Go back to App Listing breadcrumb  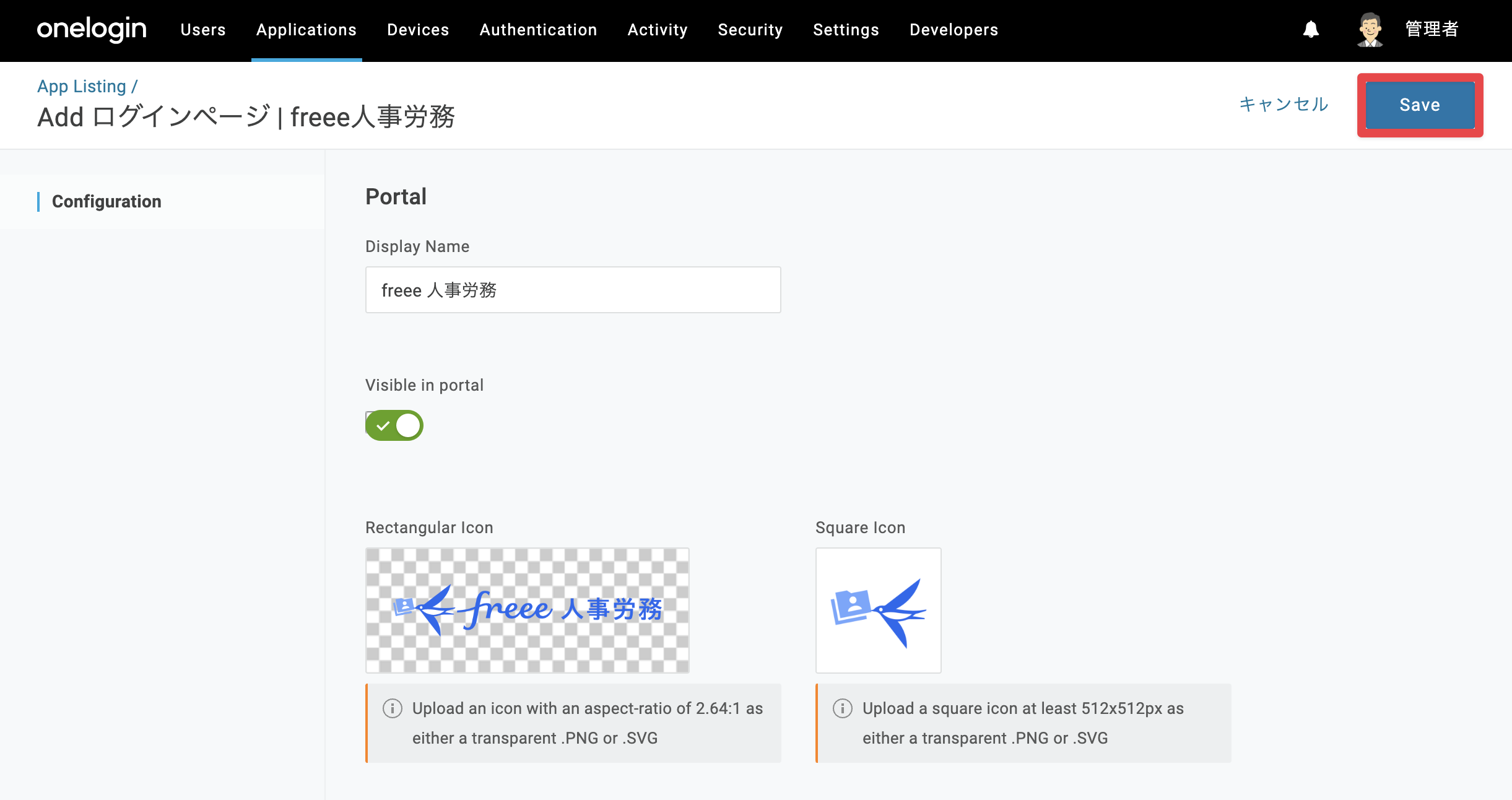[x=82, y=86]
